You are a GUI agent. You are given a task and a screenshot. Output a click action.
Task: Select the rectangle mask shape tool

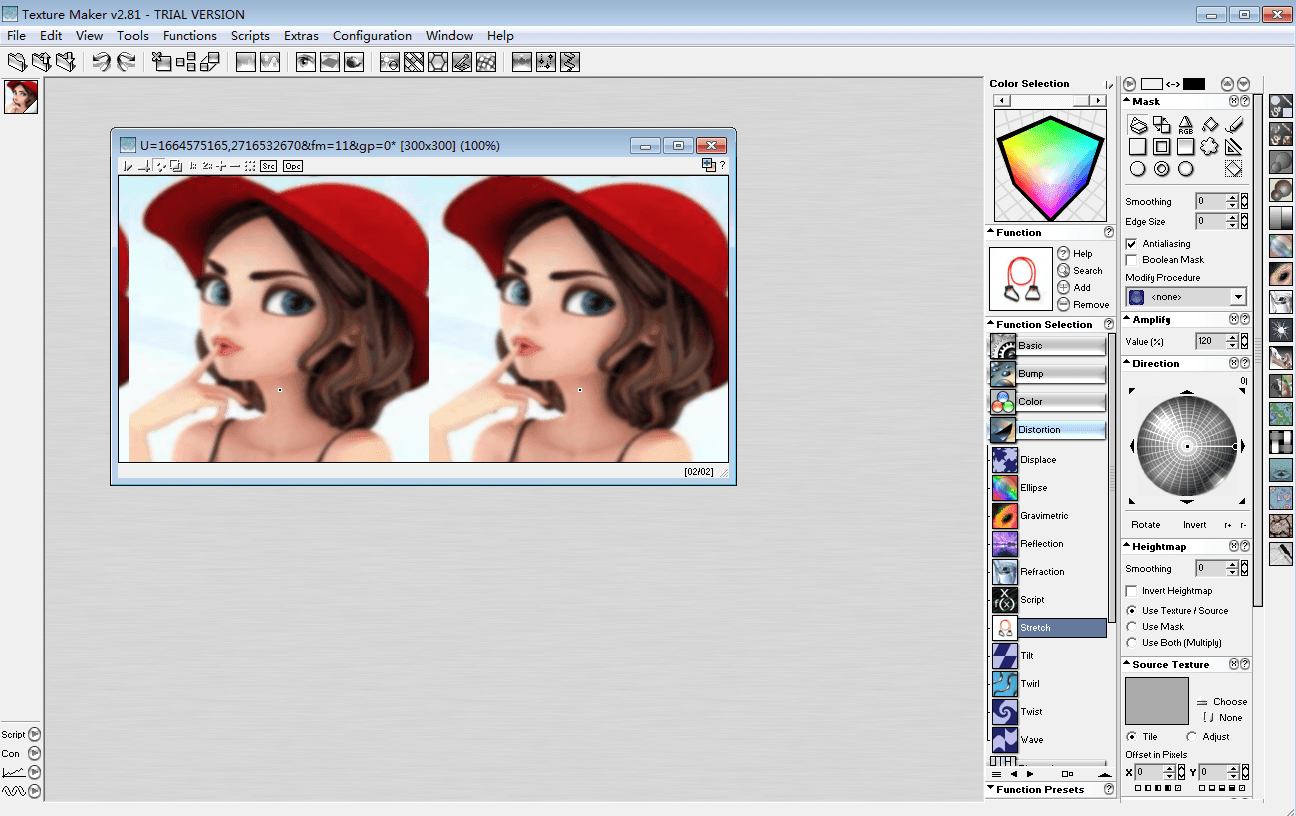tap(1140, 146)
